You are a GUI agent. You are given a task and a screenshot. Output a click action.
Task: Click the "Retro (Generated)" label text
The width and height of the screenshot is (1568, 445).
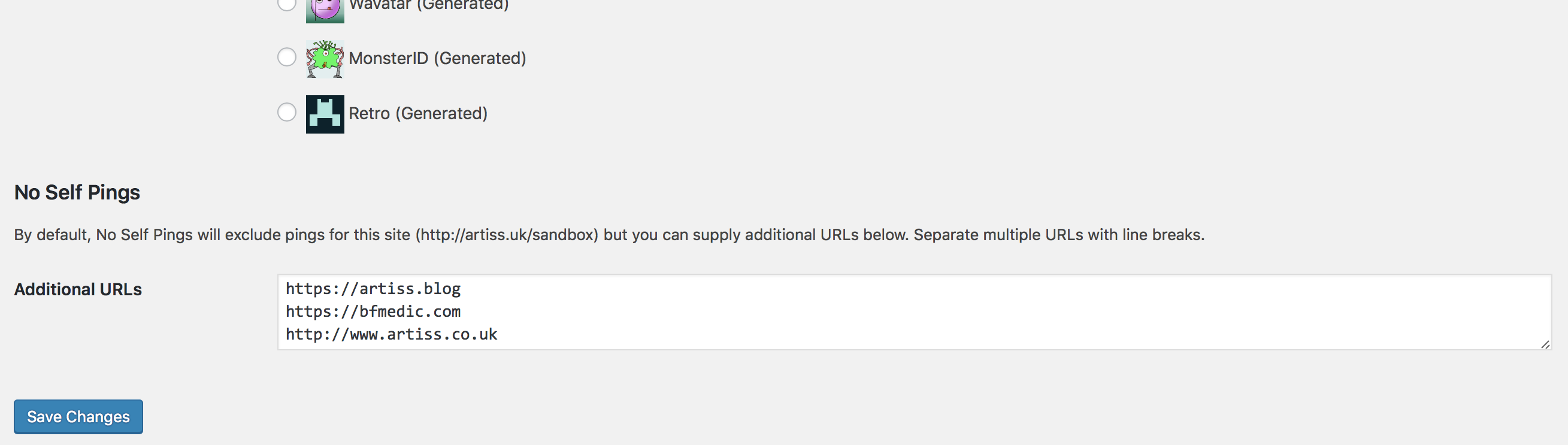417,114
